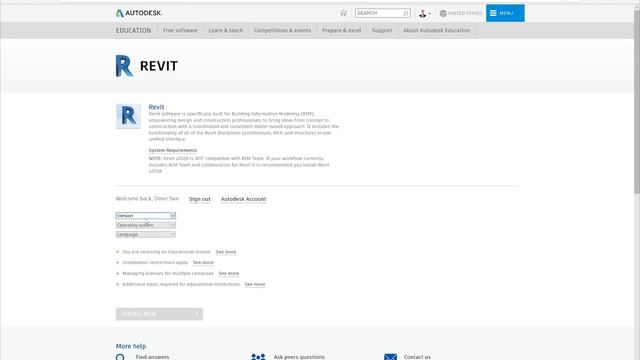Open the Version dropdown
This screenshot has width=640, height=360.
tap(146, 216)
